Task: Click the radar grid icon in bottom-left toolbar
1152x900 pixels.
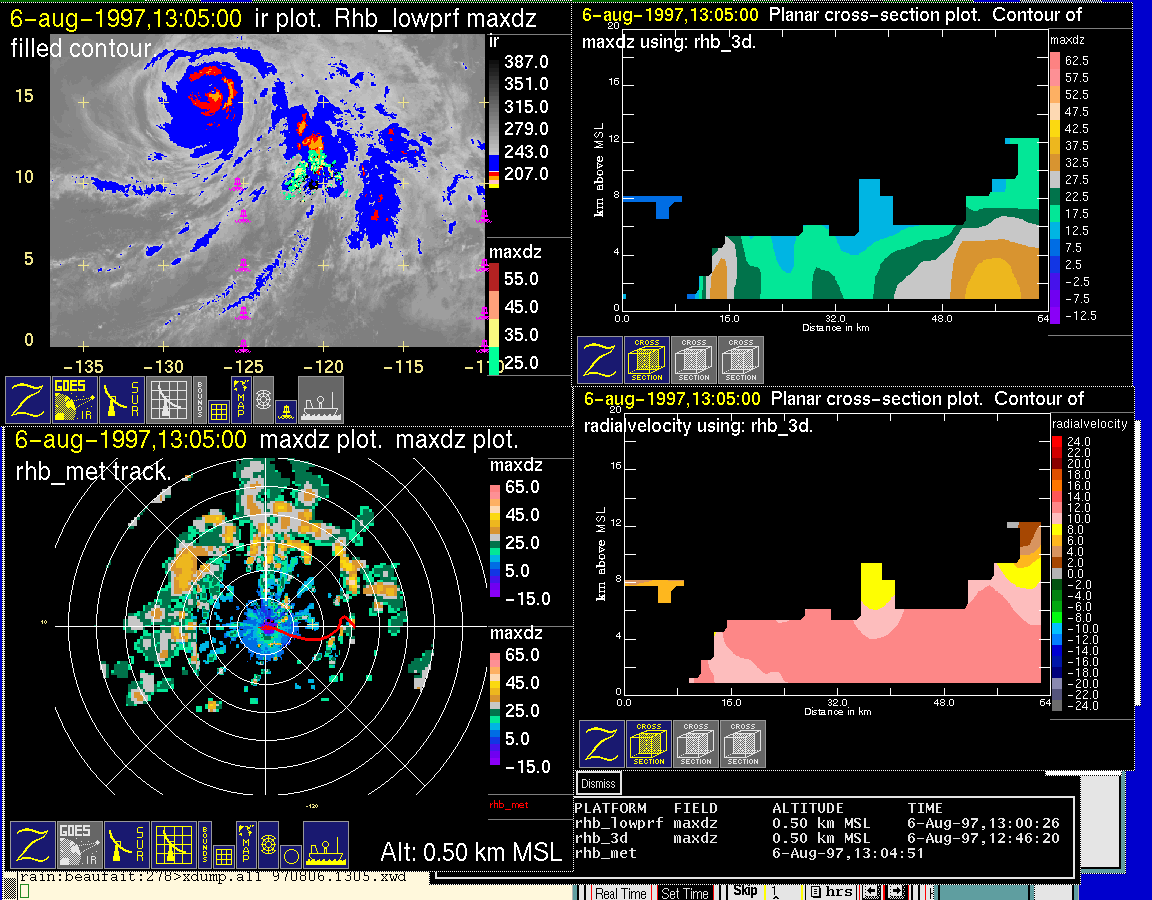Action: tap(171, 845)
